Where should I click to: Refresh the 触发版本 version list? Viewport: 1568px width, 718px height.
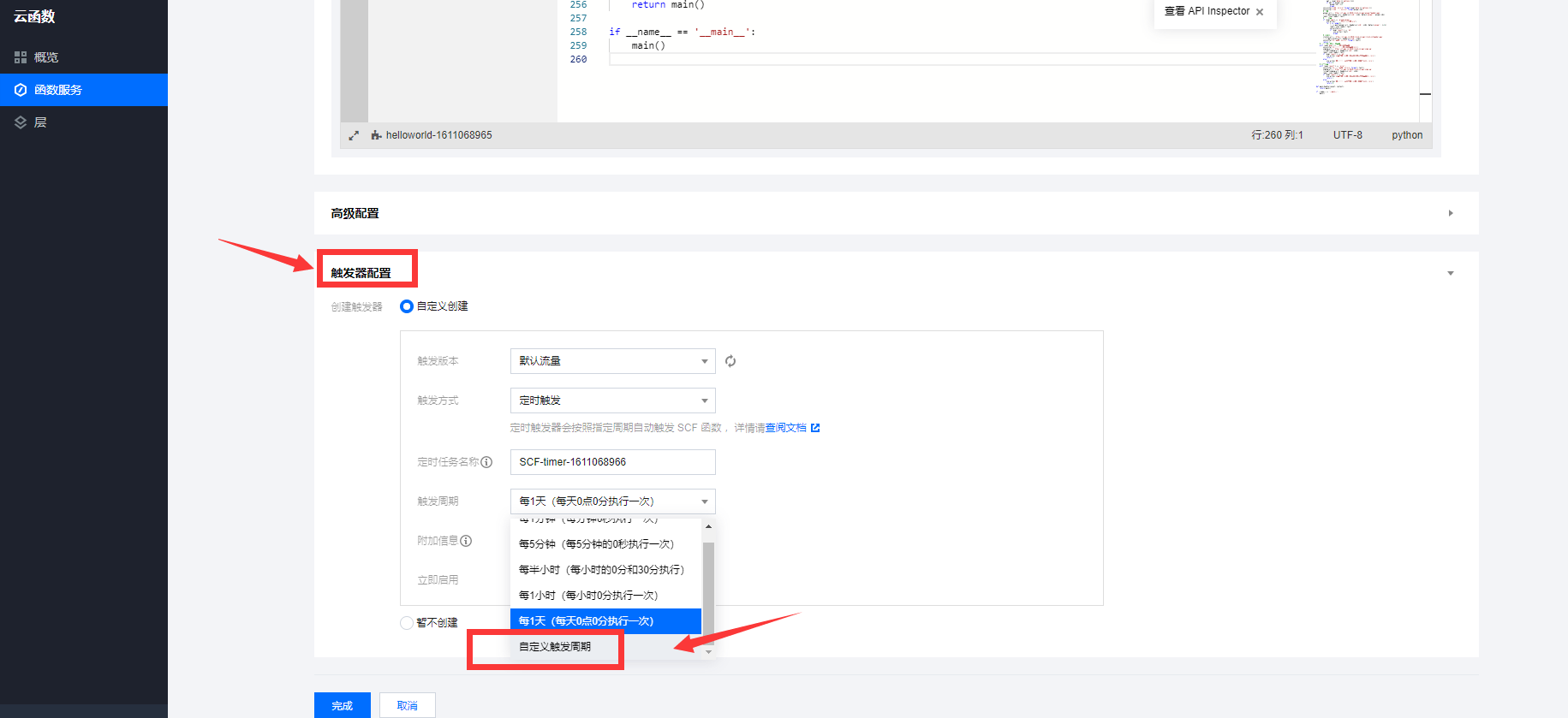coord(730,361)
